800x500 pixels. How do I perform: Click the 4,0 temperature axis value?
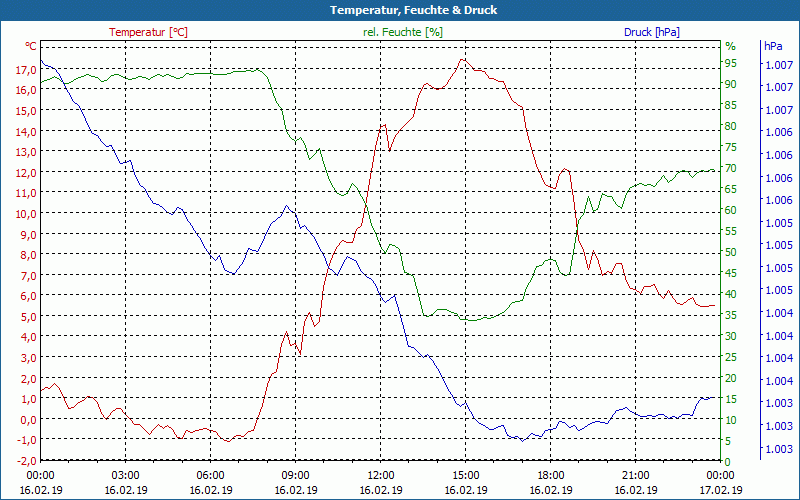29,337
